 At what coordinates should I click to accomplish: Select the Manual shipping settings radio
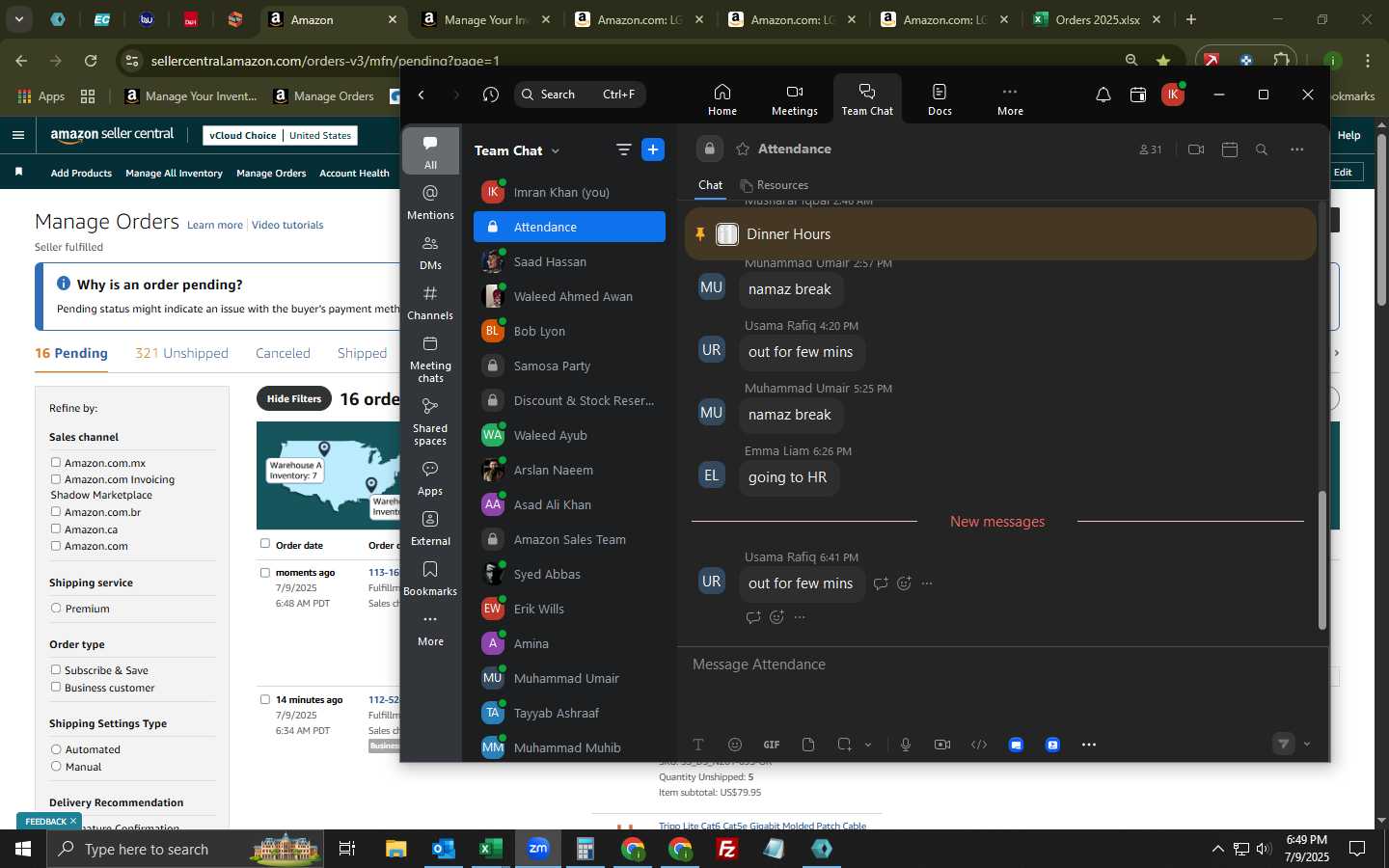[56, 767]
